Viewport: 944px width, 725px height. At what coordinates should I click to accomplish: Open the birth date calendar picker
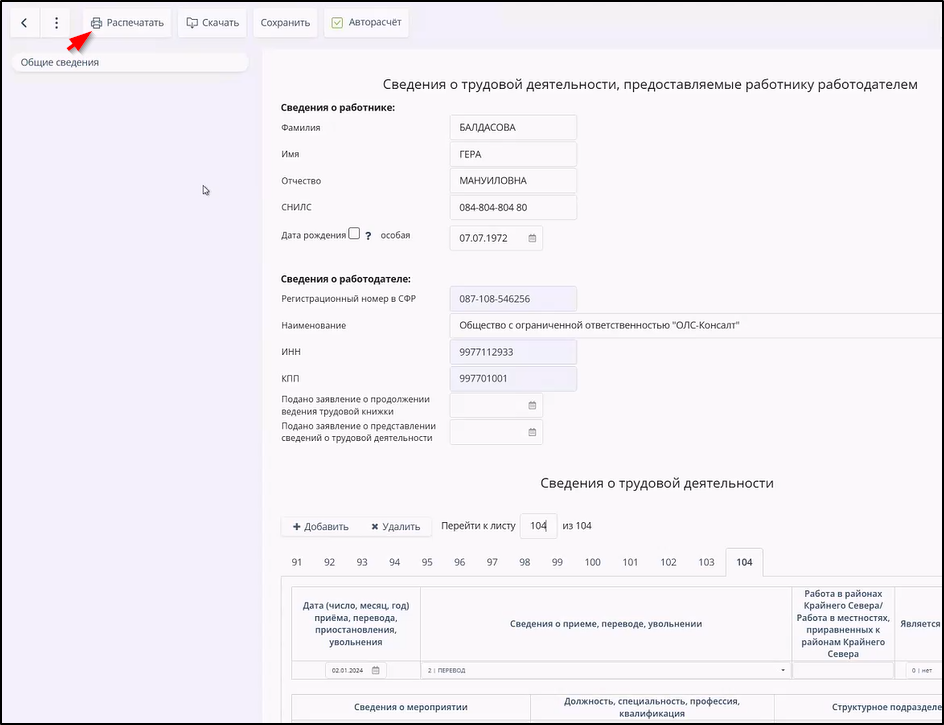532,239
